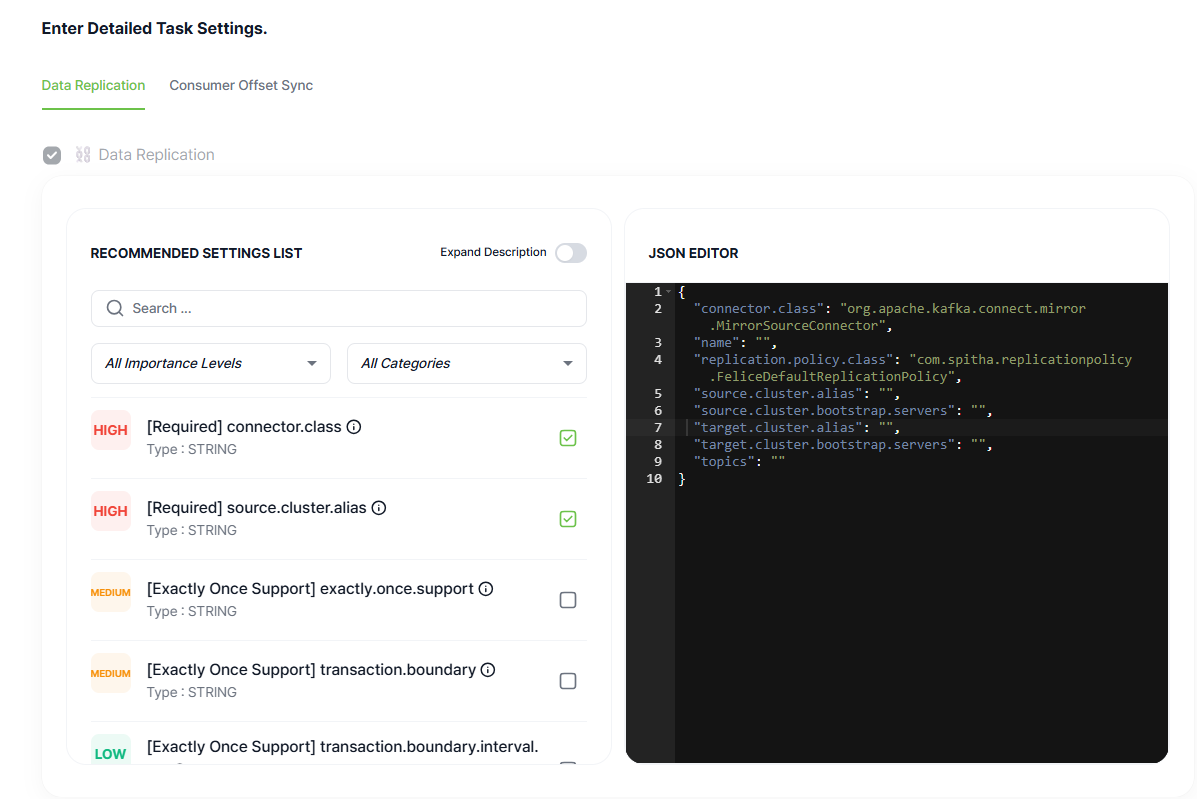Image resolution: width=1197 pixels, height=799 pixels.
Task: Uncheck the connector.class checkbox
Action: tap(568, 438)
